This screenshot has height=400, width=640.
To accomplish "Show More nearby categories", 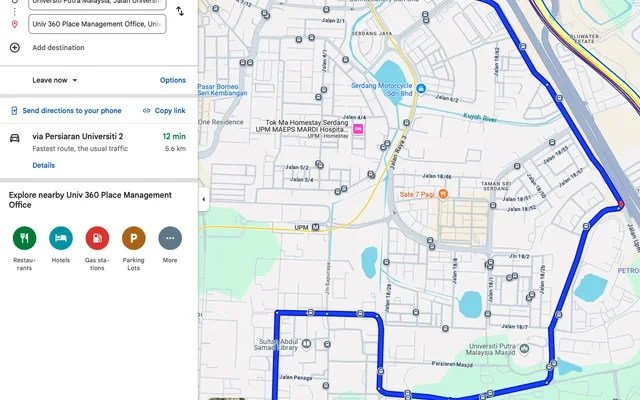I will tap(170, 238).
